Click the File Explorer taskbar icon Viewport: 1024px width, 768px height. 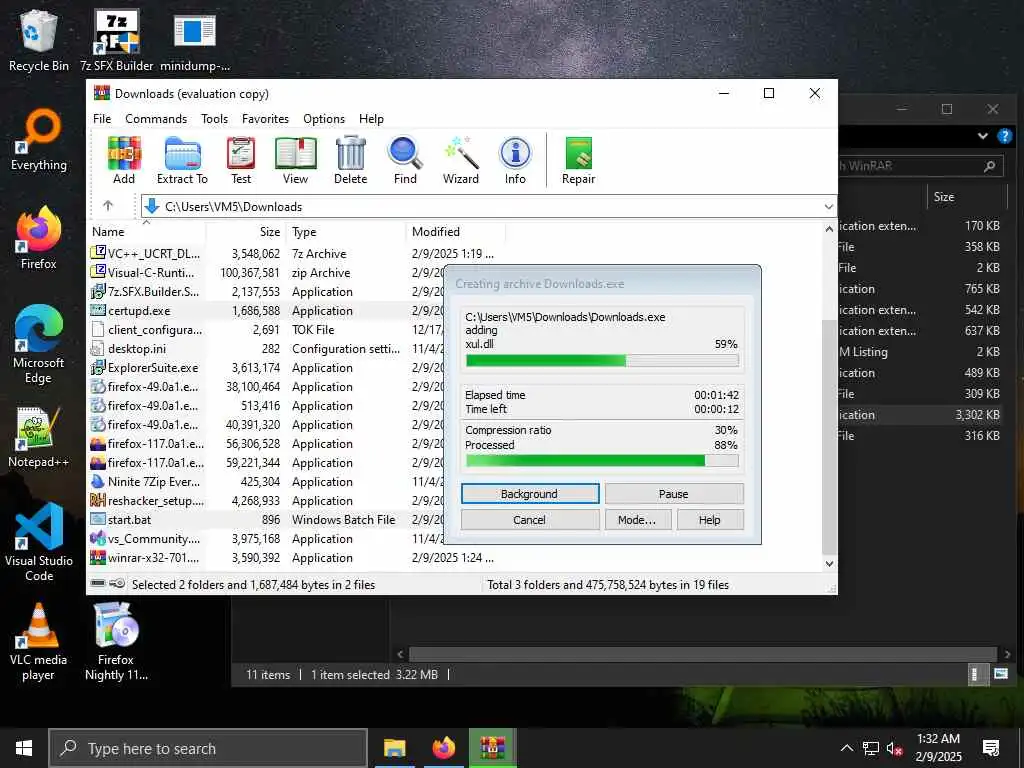pyautogui.click(x=394, y=748)
